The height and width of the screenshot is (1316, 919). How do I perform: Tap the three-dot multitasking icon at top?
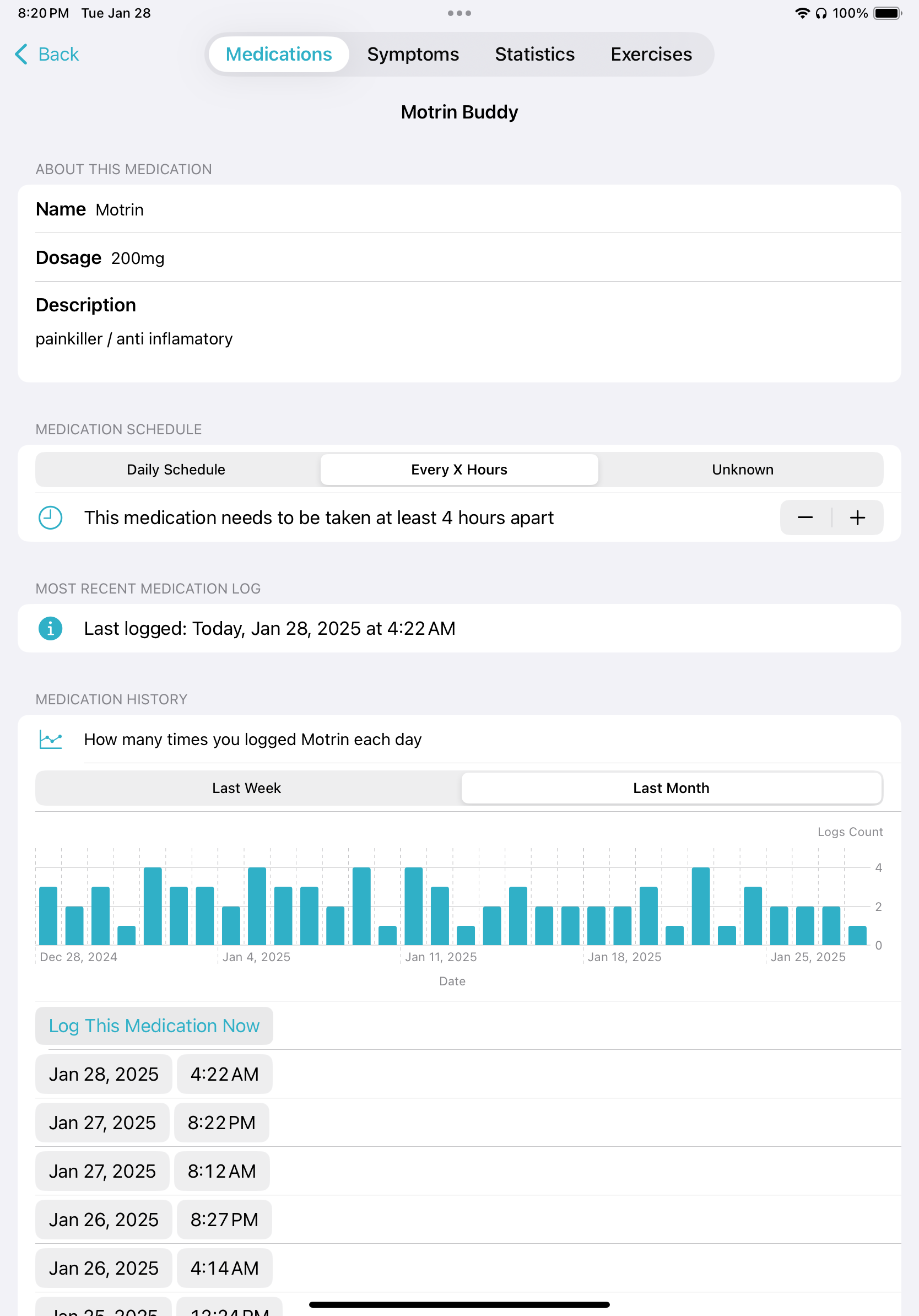click(x=459, y=13)
